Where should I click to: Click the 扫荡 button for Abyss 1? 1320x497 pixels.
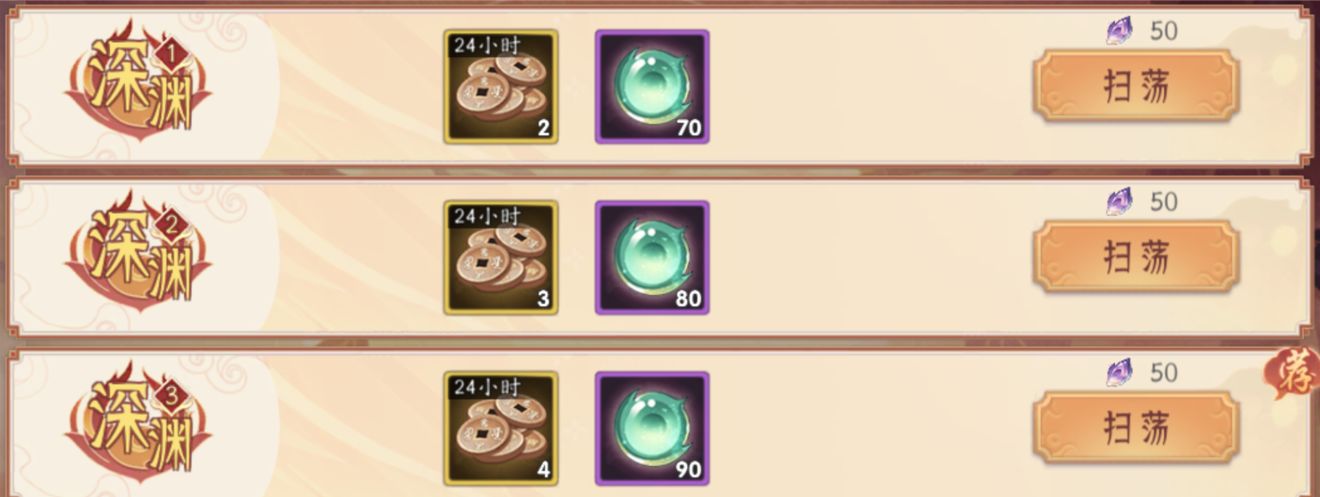pyautogui.click(x=1136, y=87)
